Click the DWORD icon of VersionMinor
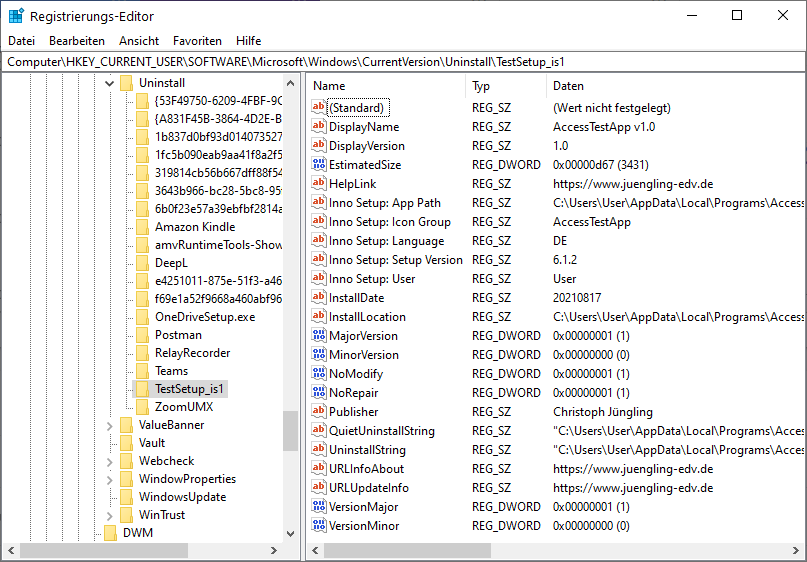The width and height of the screenshot is (807, 562). [319, 525]
